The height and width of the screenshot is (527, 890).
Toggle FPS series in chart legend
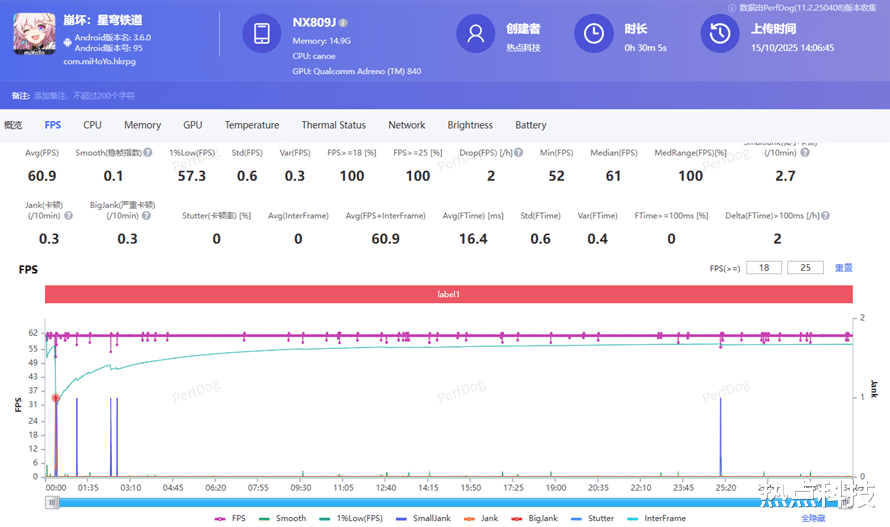pos(230,518)
